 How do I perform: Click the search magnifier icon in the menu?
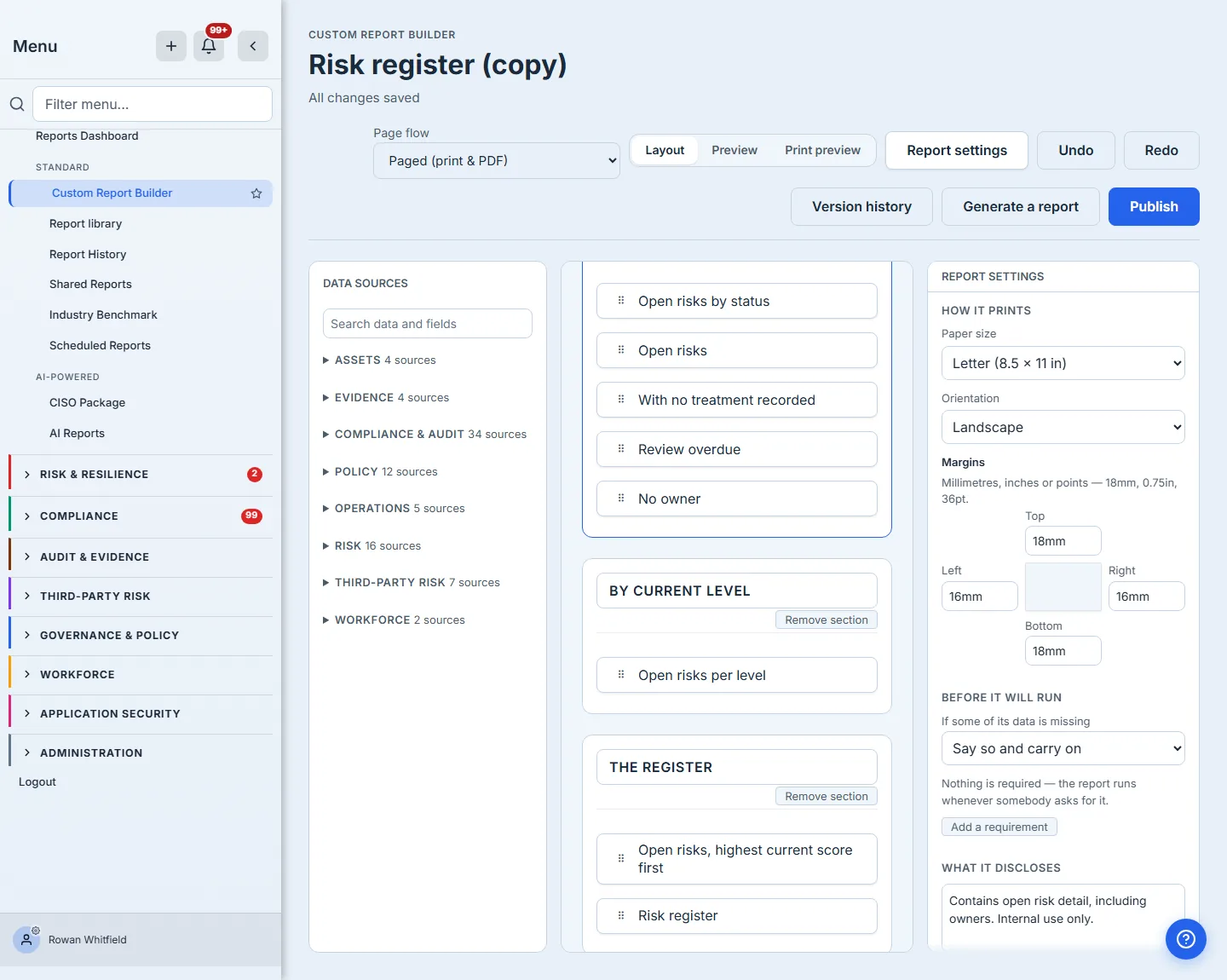click(17, 104)
